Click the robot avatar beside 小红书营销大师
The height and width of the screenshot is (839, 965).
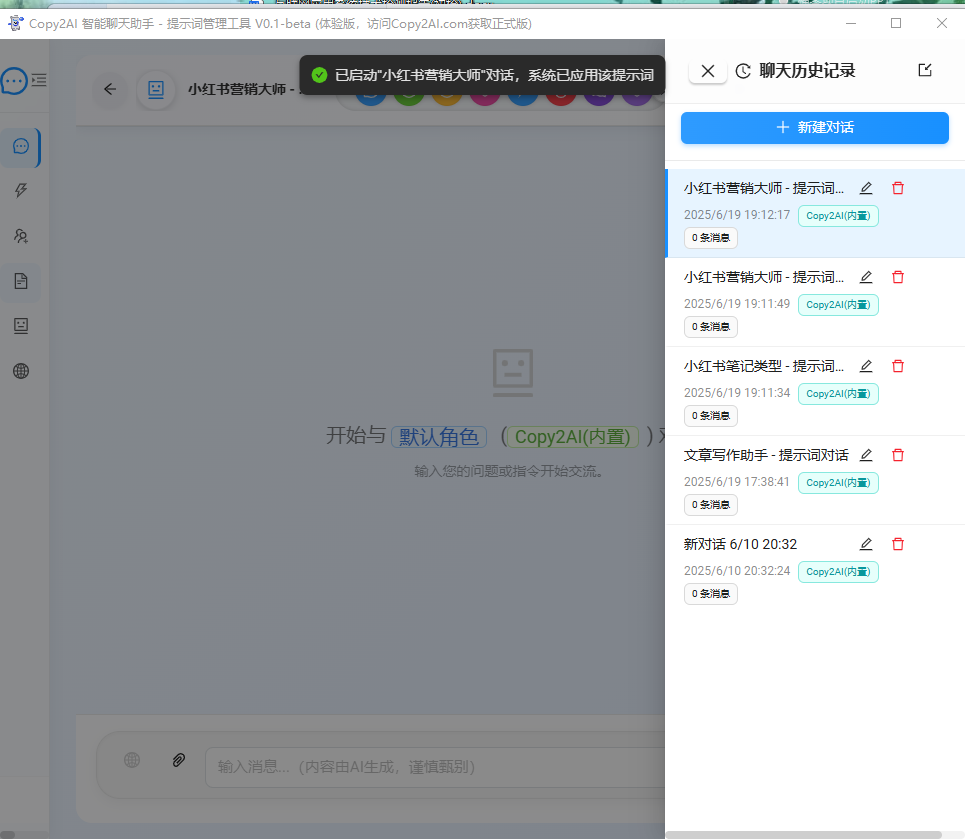click(x=156, y=90)
